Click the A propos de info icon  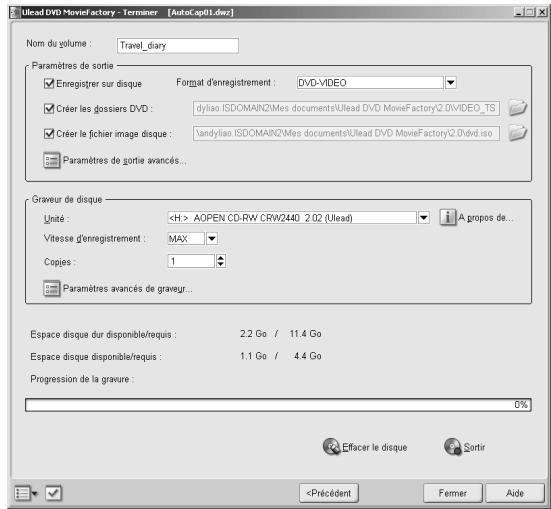(448, 218)
